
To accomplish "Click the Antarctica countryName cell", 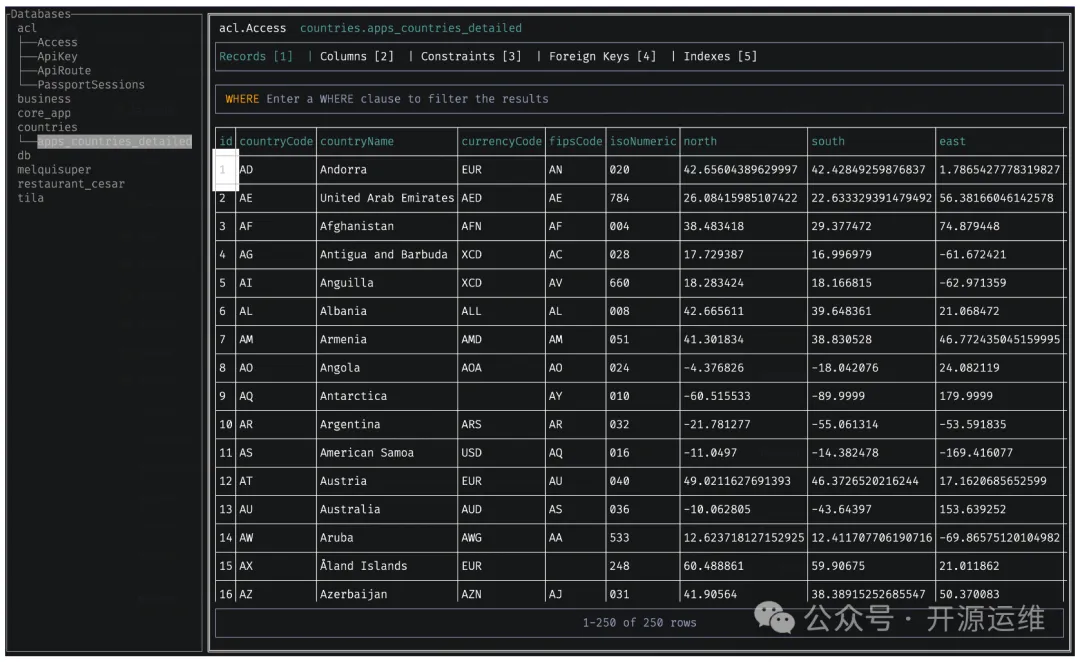I will click(353, 396).
